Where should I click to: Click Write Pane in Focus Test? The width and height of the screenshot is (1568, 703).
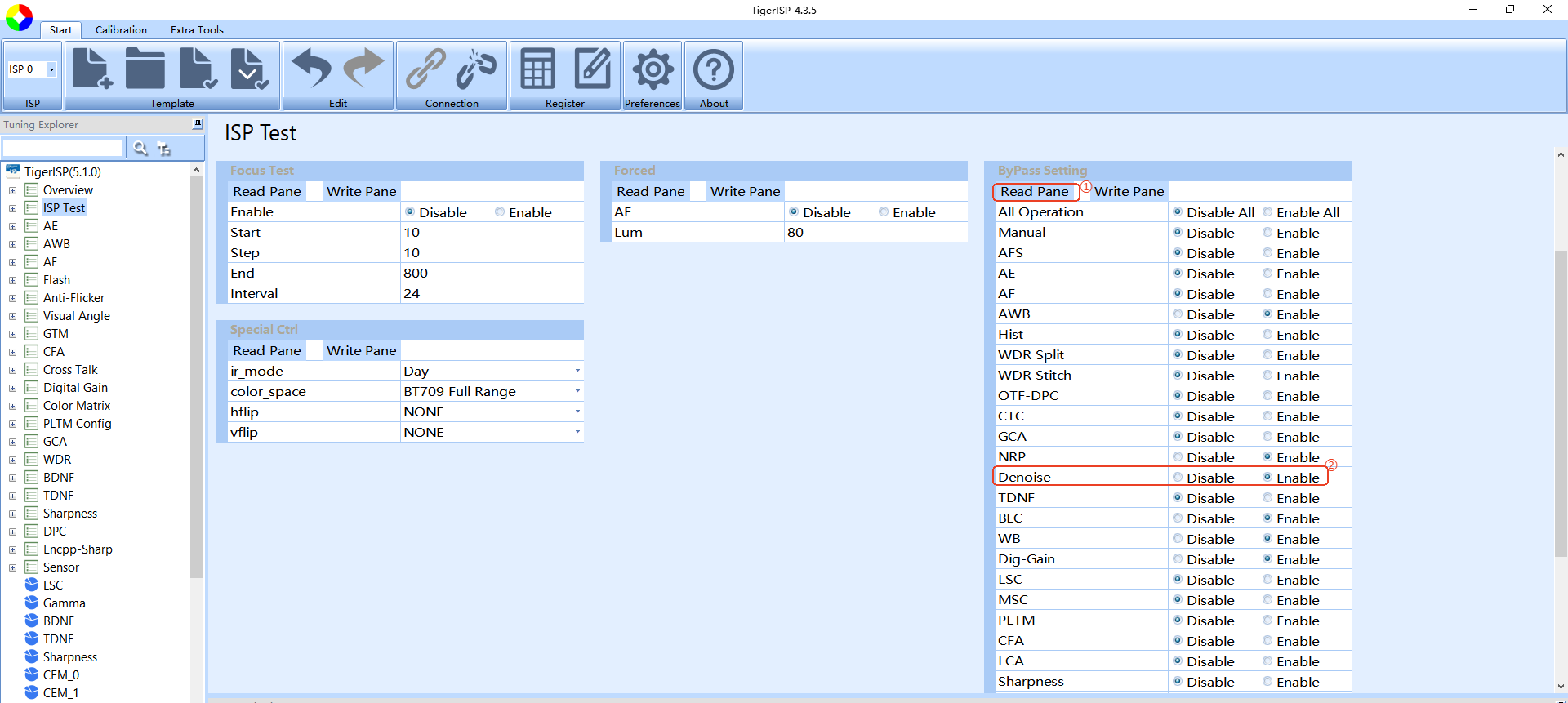tap(361, 191)
